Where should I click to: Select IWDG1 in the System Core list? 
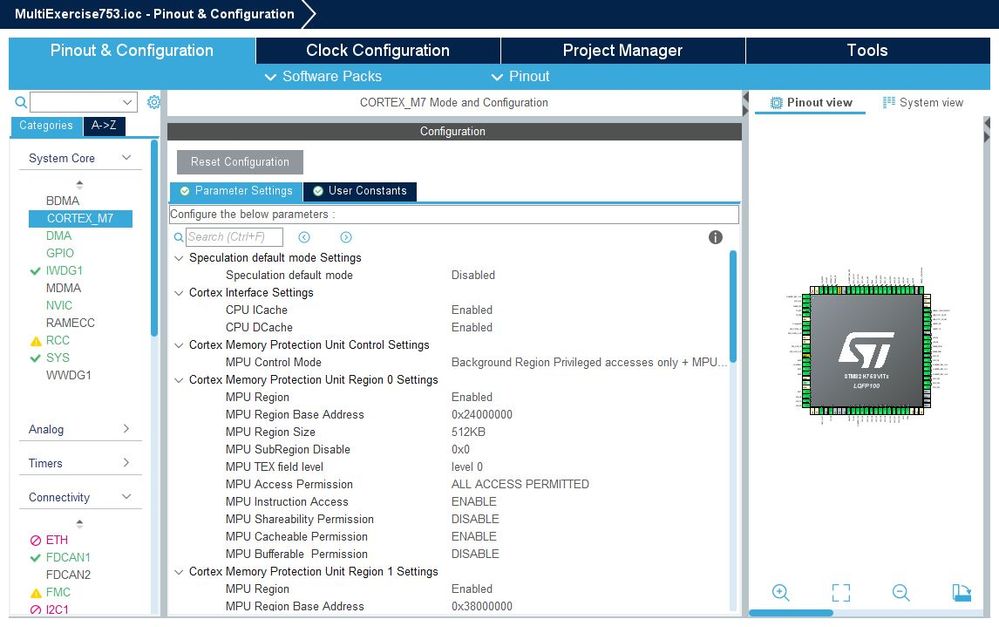(x=64, y=271)
